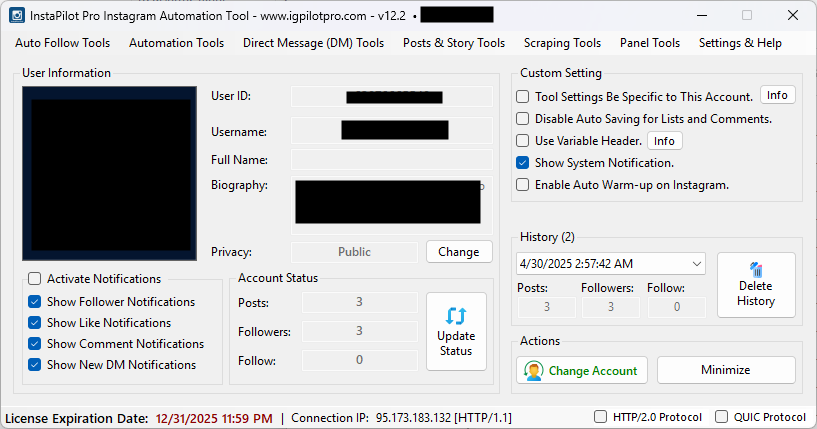Click the Username field
The height and width of the screenshot is (429, 817).
click(x=392, y=130)
